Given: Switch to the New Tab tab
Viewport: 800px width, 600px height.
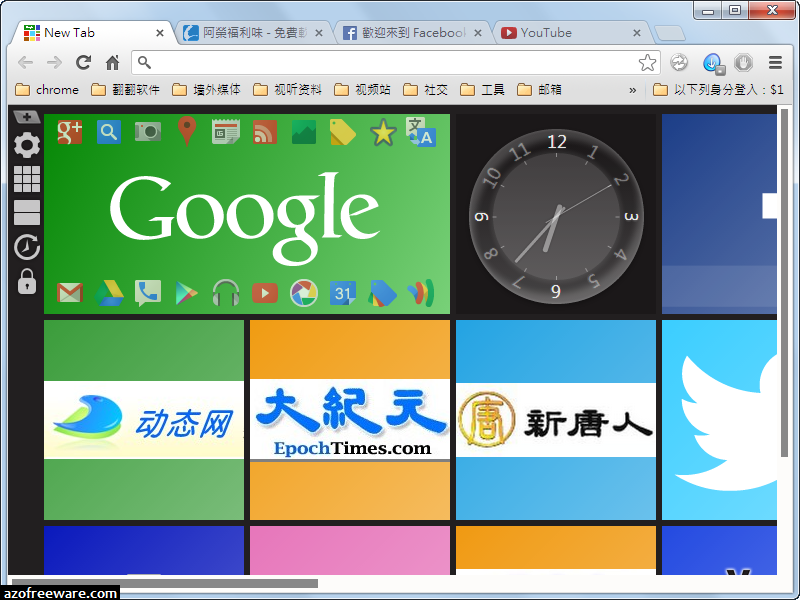Looking at the screenshot, I should pyautogui.click(x=94, y=33).
